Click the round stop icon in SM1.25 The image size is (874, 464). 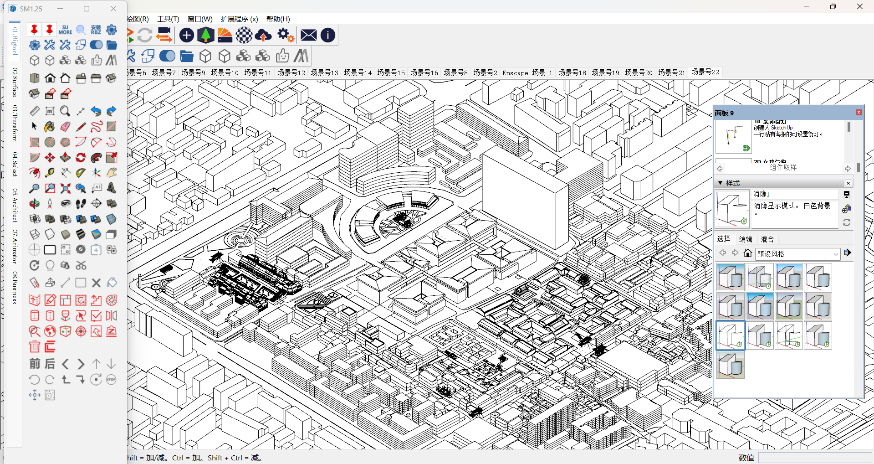(111, 380)
